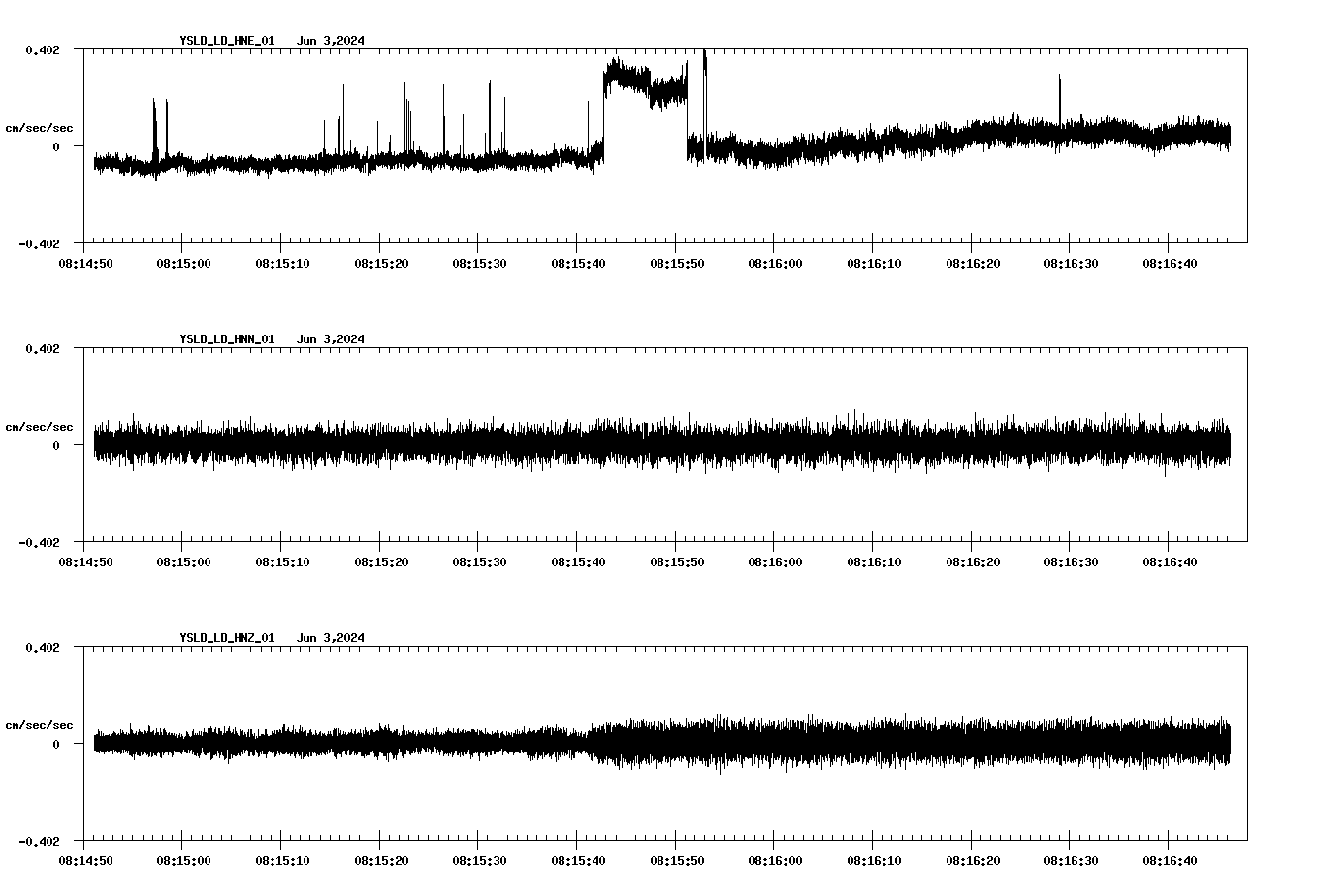Click the cm/sec/sec label on top plot
Viewport: 1317px width, 896px height.
click(x=40, y=127)
